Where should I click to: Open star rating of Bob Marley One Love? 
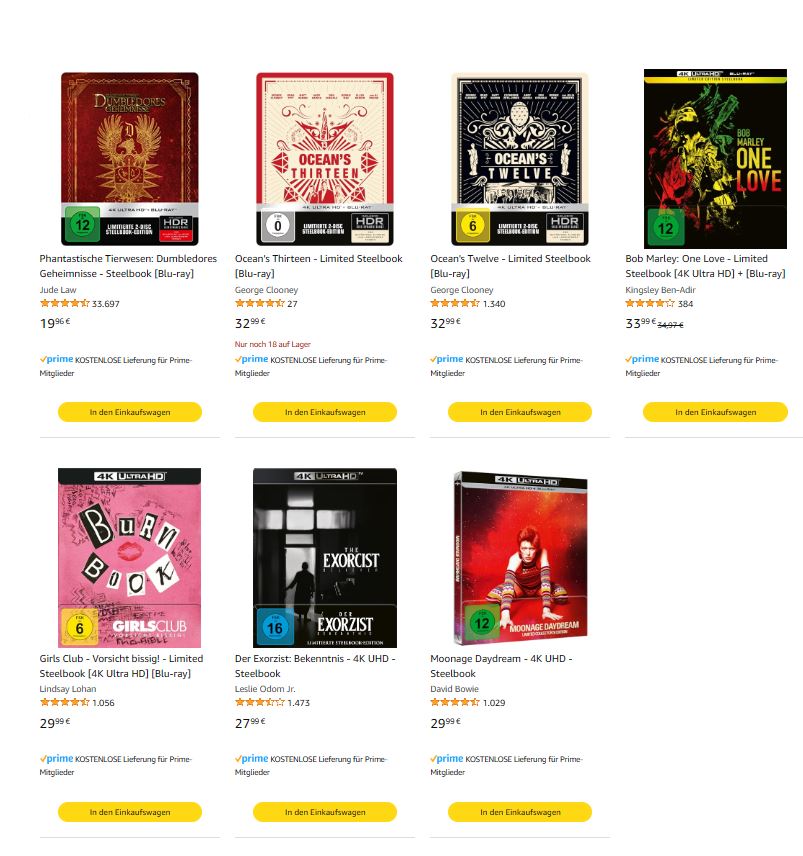click(650, 304)
